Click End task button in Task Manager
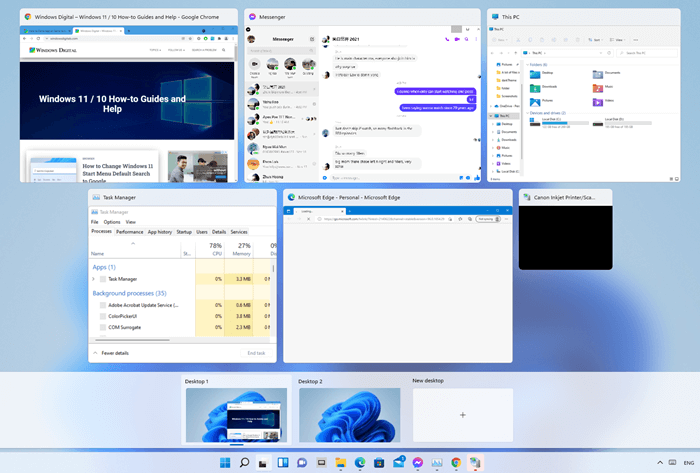 pyautogui.click(x=256, y=353)
